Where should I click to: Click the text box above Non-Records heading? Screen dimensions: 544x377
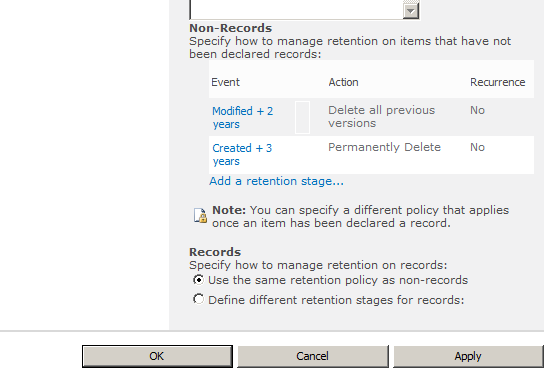(x=297, y=10)
